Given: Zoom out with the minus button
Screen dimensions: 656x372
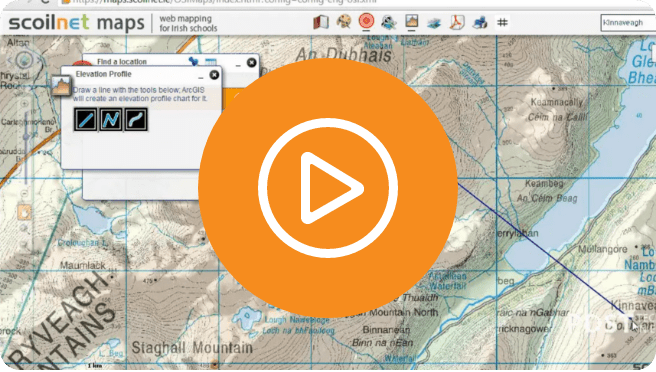Looking at the screenshot, I should pos(24,193).
